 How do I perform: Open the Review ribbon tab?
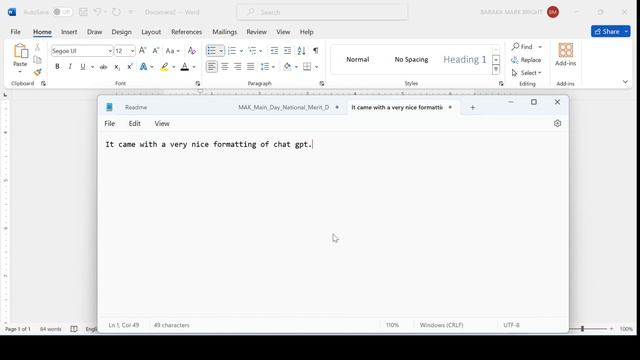pos(256,32)
